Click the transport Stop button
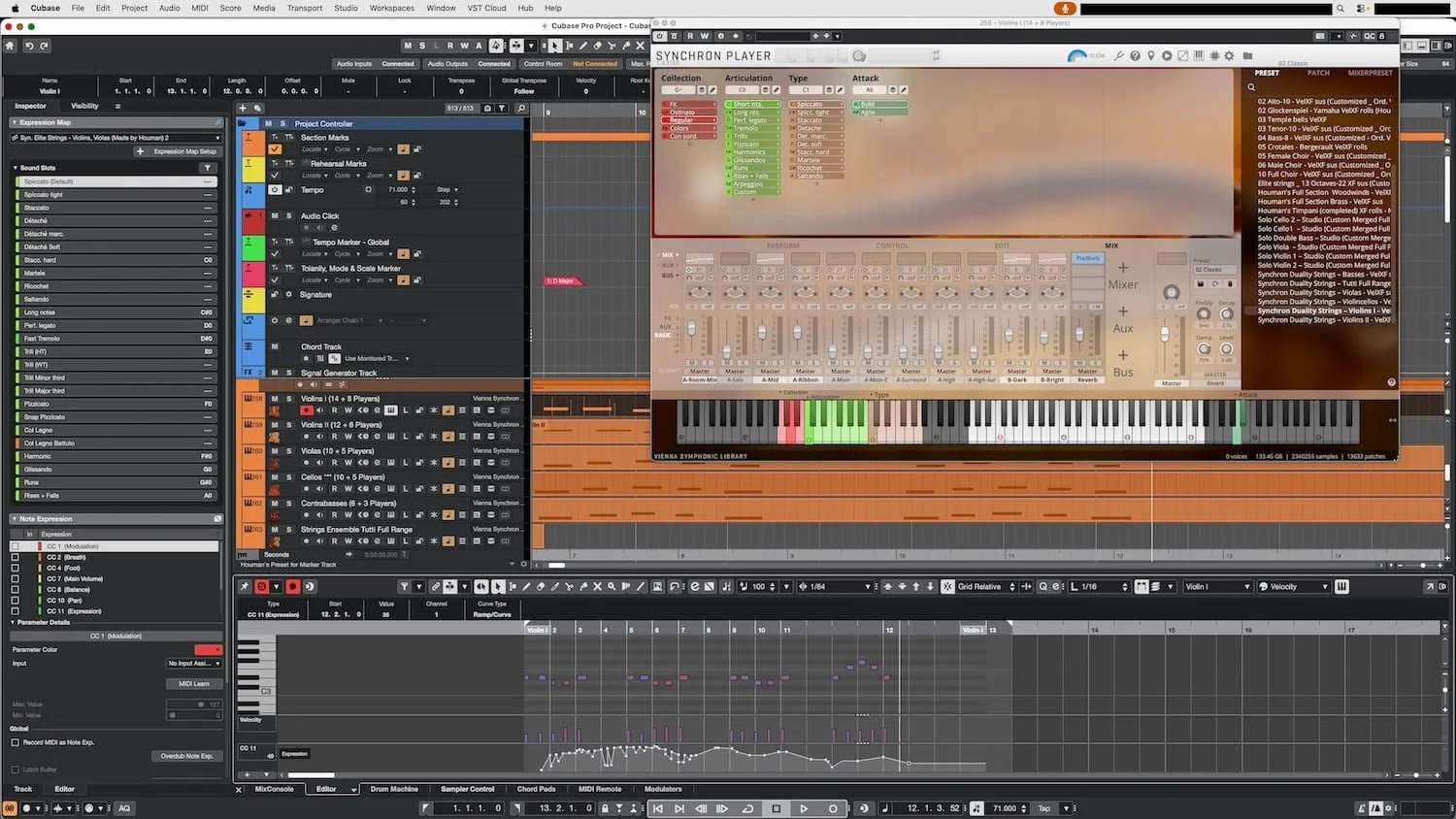1456x819 pixels. coord(776,808)
